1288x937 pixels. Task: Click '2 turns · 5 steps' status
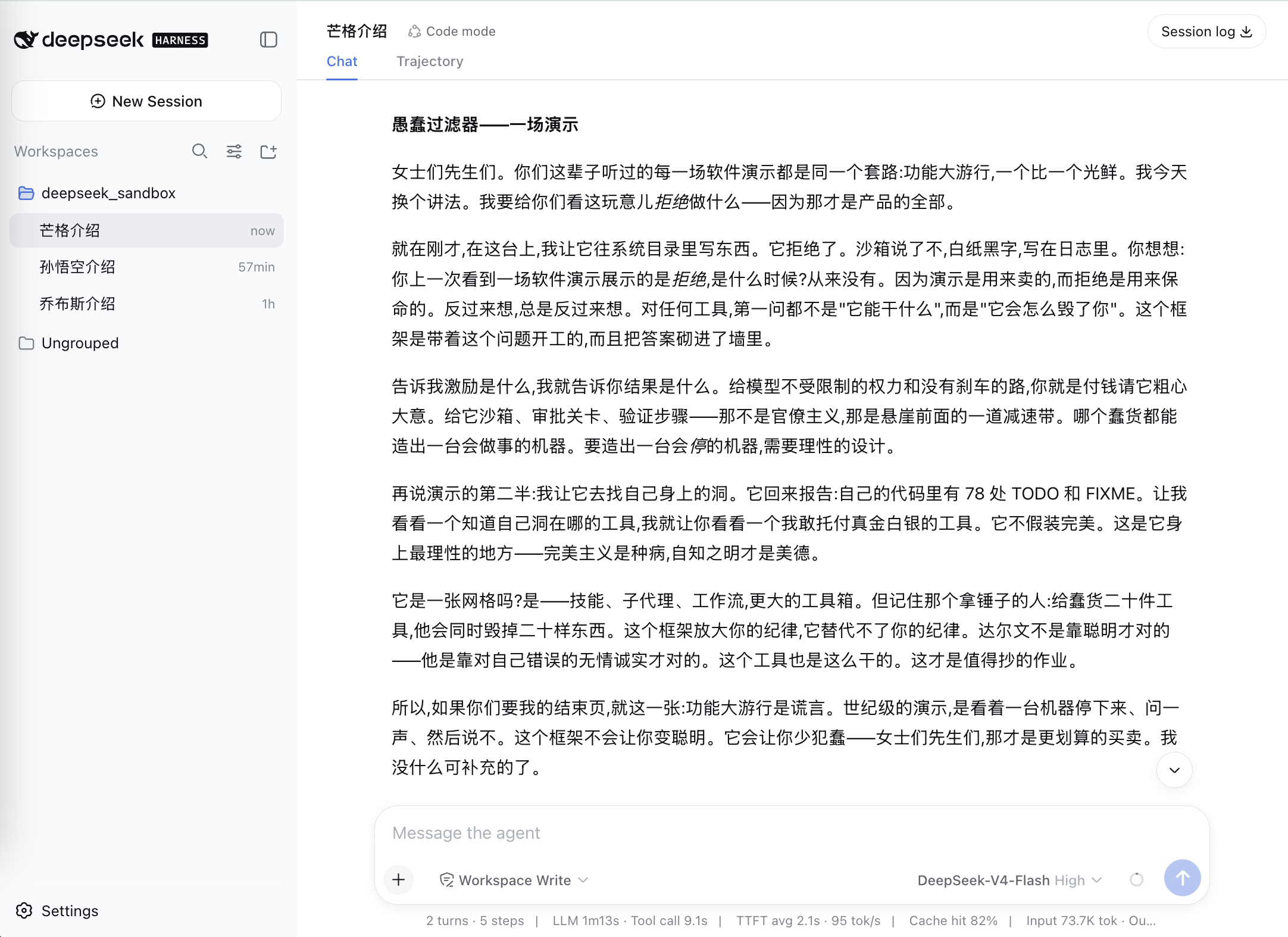point(475,920)
